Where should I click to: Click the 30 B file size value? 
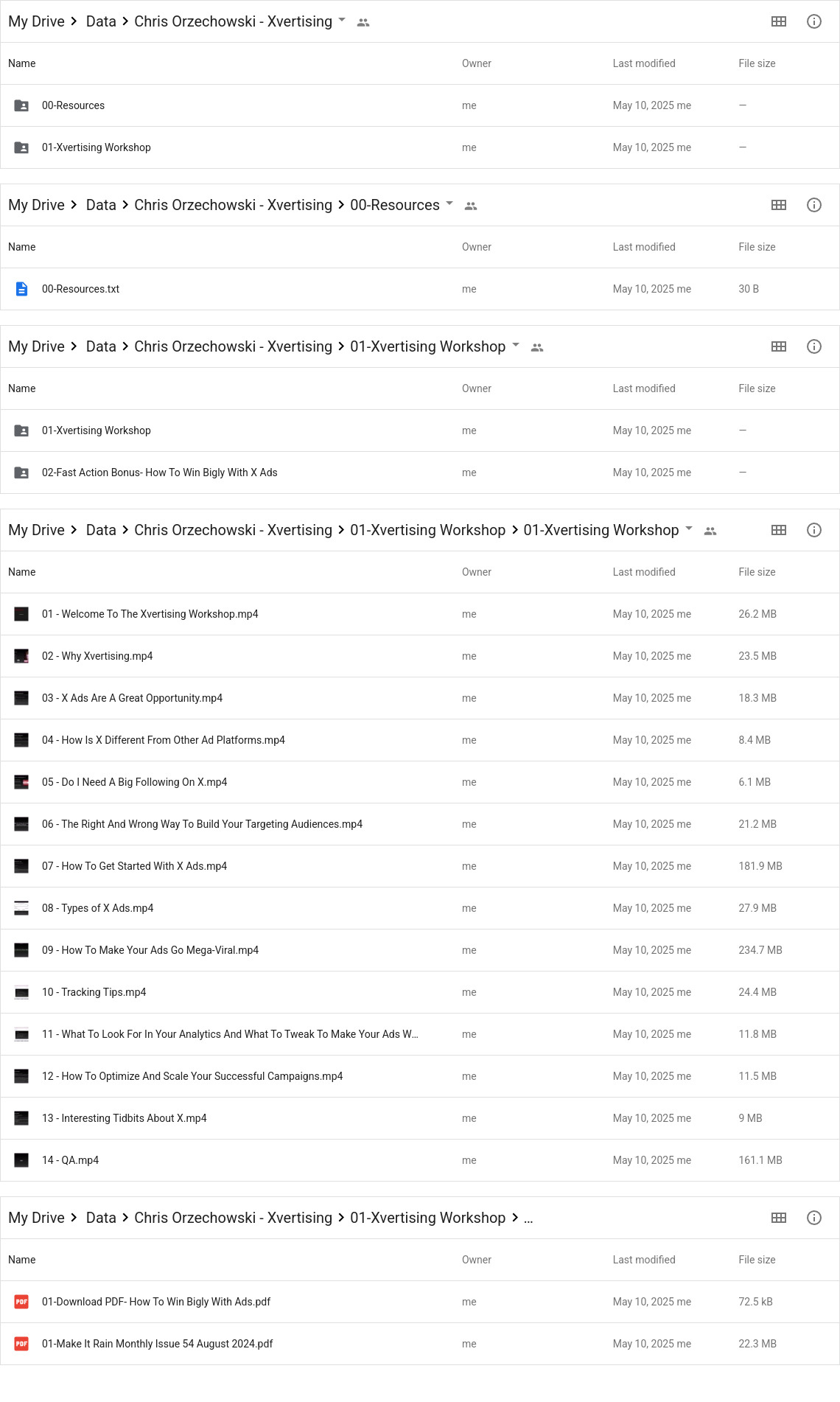coord(749,289)
